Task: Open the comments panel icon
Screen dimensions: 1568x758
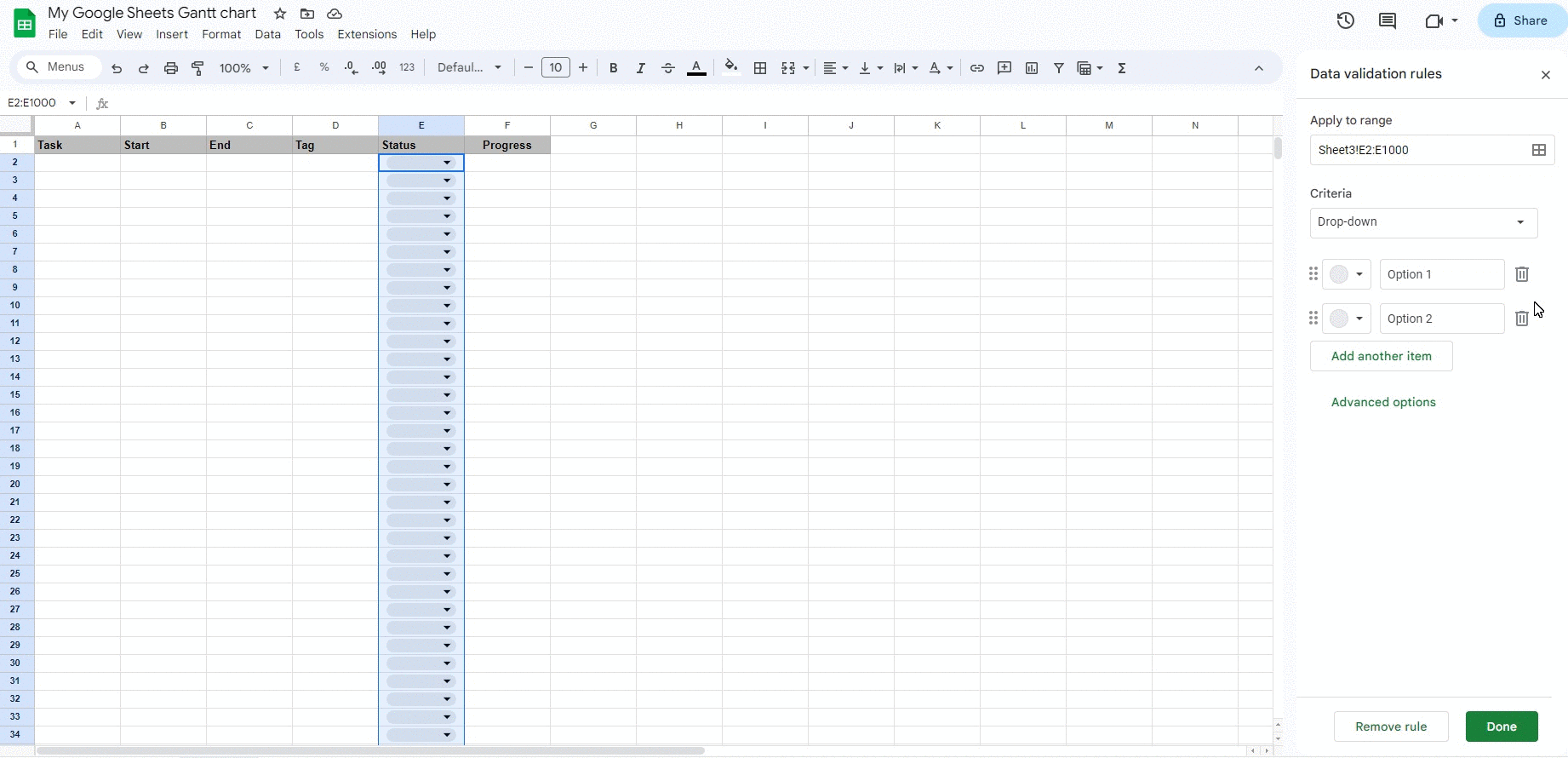Action: tap(1388, 20)
